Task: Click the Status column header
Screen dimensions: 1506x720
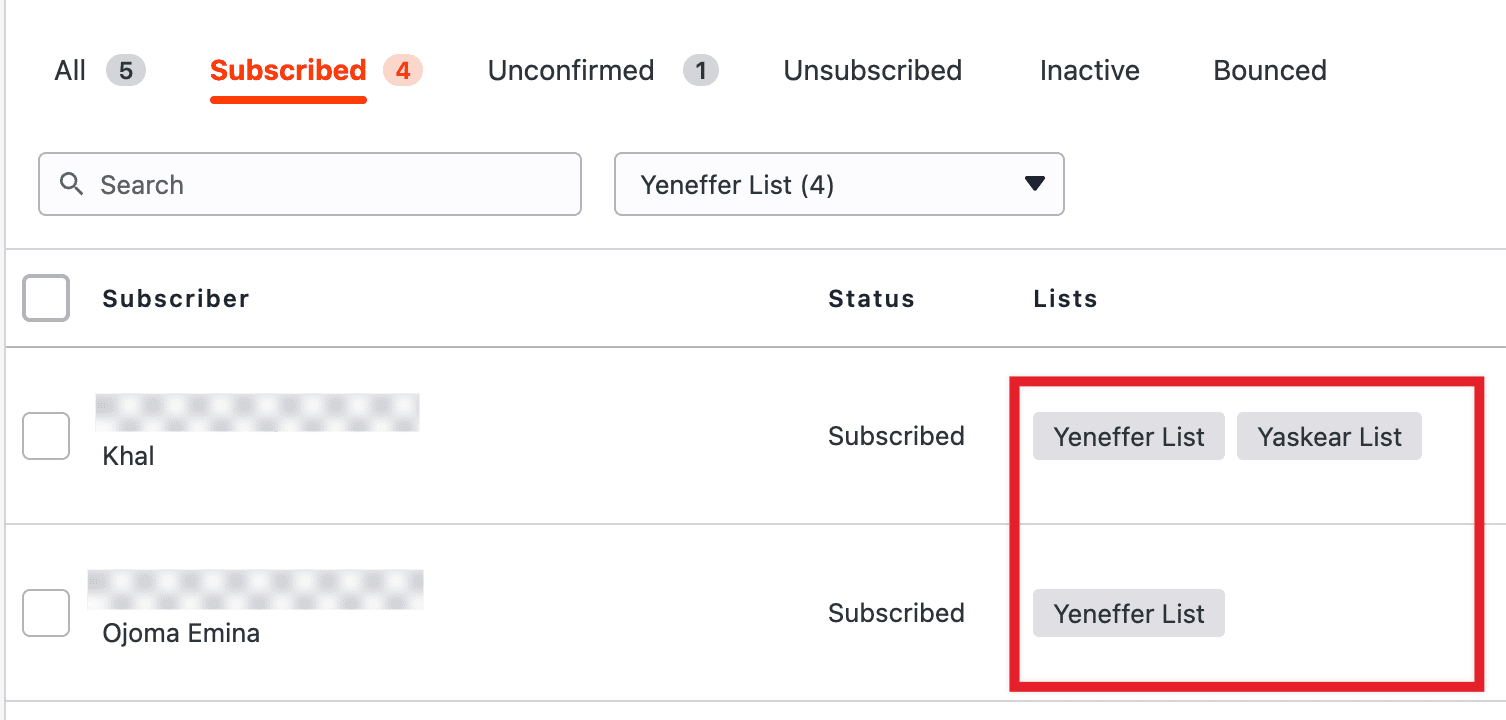Action: pyautogui.click(x=871, y=299)
